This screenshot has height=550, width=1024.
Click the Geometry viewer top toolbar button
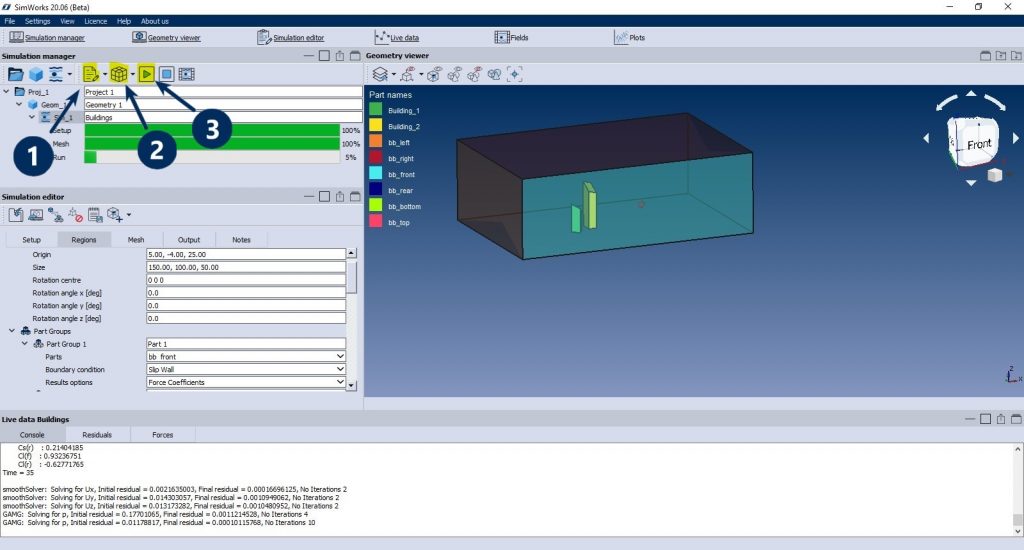point(167,37)
